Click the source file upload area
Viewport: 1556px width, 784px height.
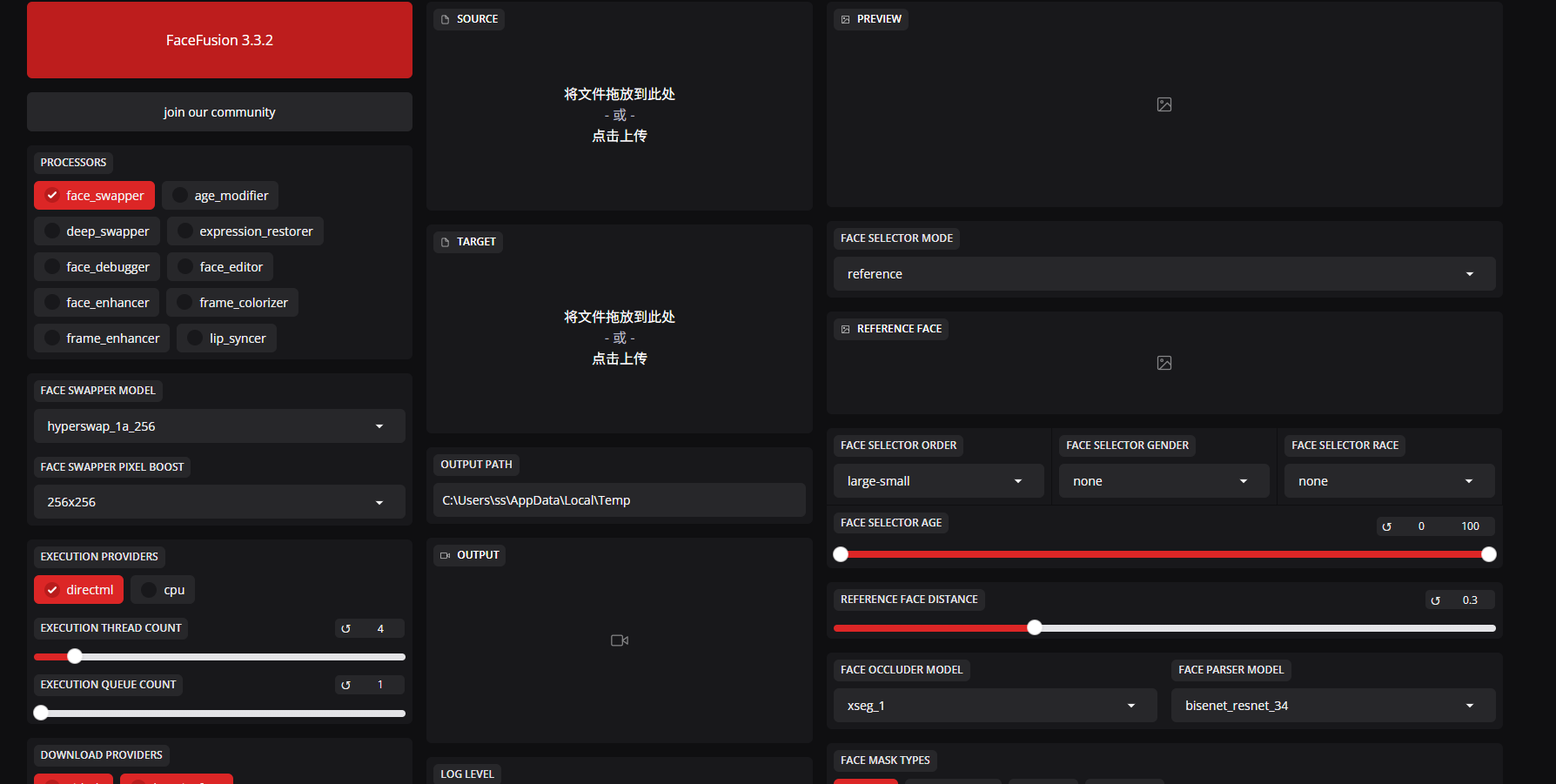620,115
